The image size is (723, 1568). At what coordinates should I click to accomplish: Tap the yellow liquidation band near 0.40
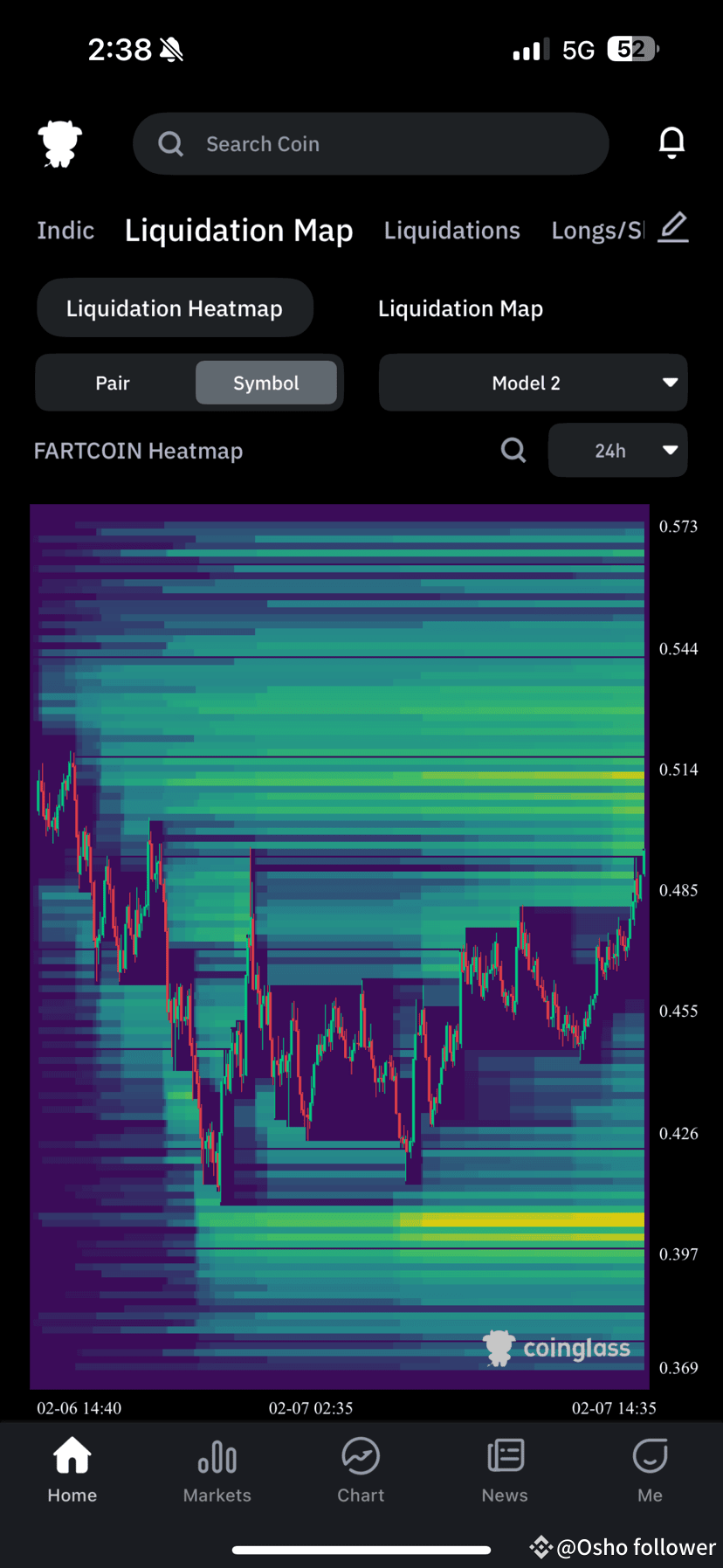click(x=522, y=1219)
